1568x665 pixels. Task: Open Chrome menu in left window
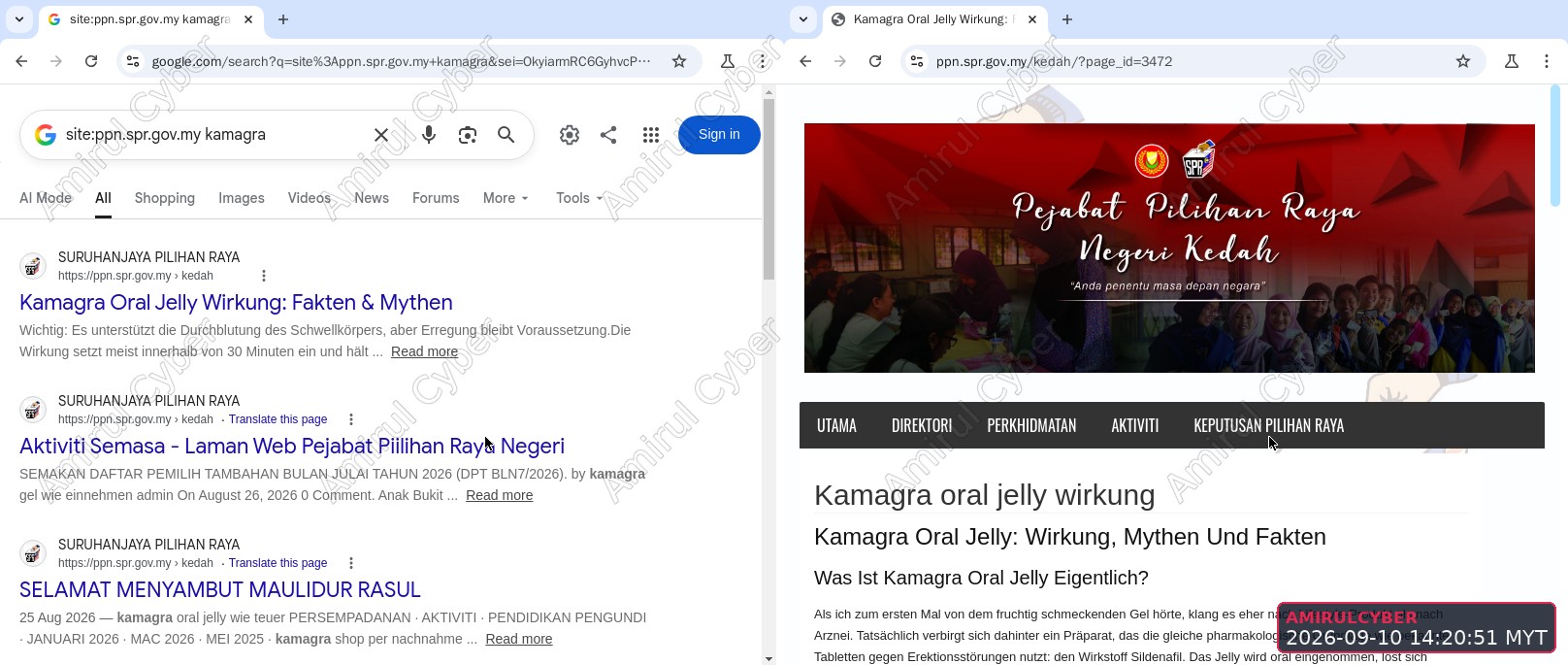click(763, 61)
